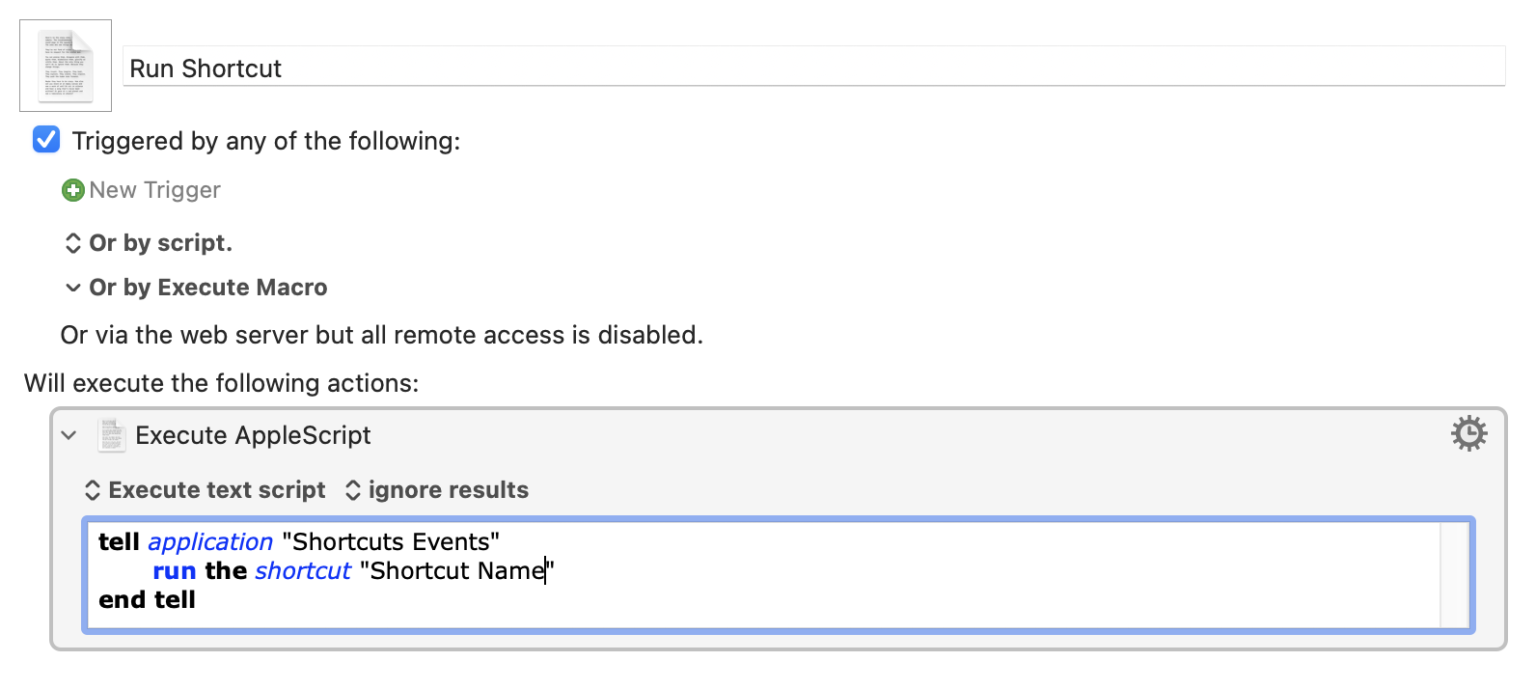1536x689 pixels.
Task: Click the end tell line in script
Action: tap(147, 600)
